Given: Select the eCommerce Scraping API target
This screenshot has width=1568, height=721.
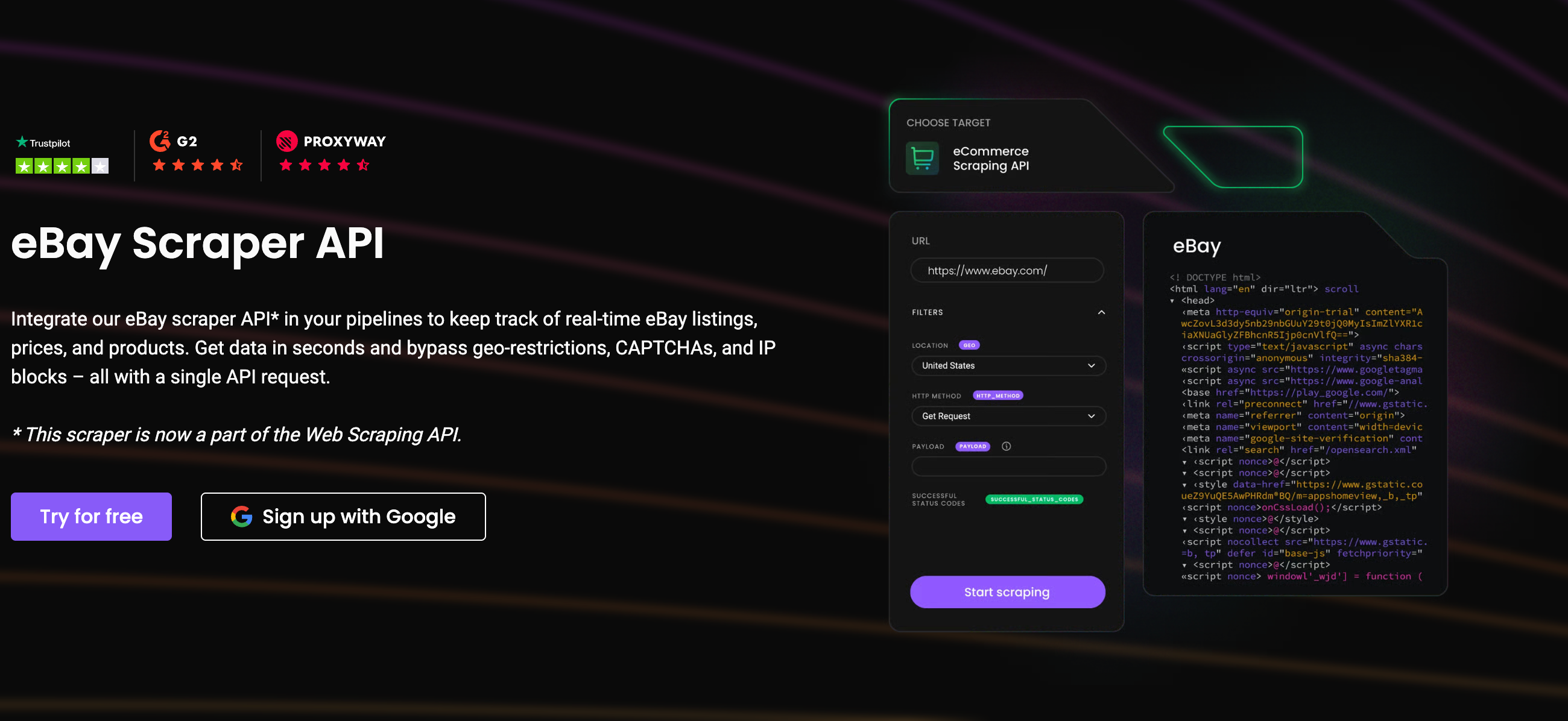Looking at the screenshot, I should click(990, 158).
